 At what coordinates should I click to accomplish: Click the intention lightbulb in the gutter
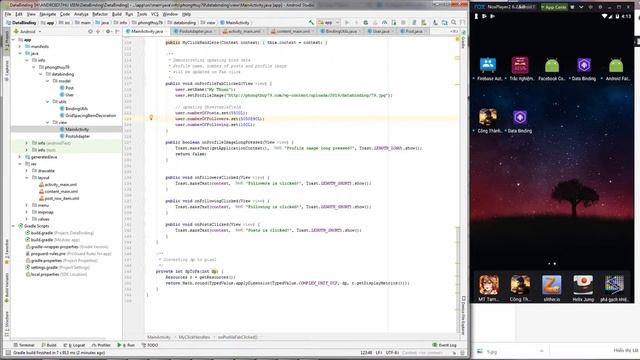pos(151,118)
